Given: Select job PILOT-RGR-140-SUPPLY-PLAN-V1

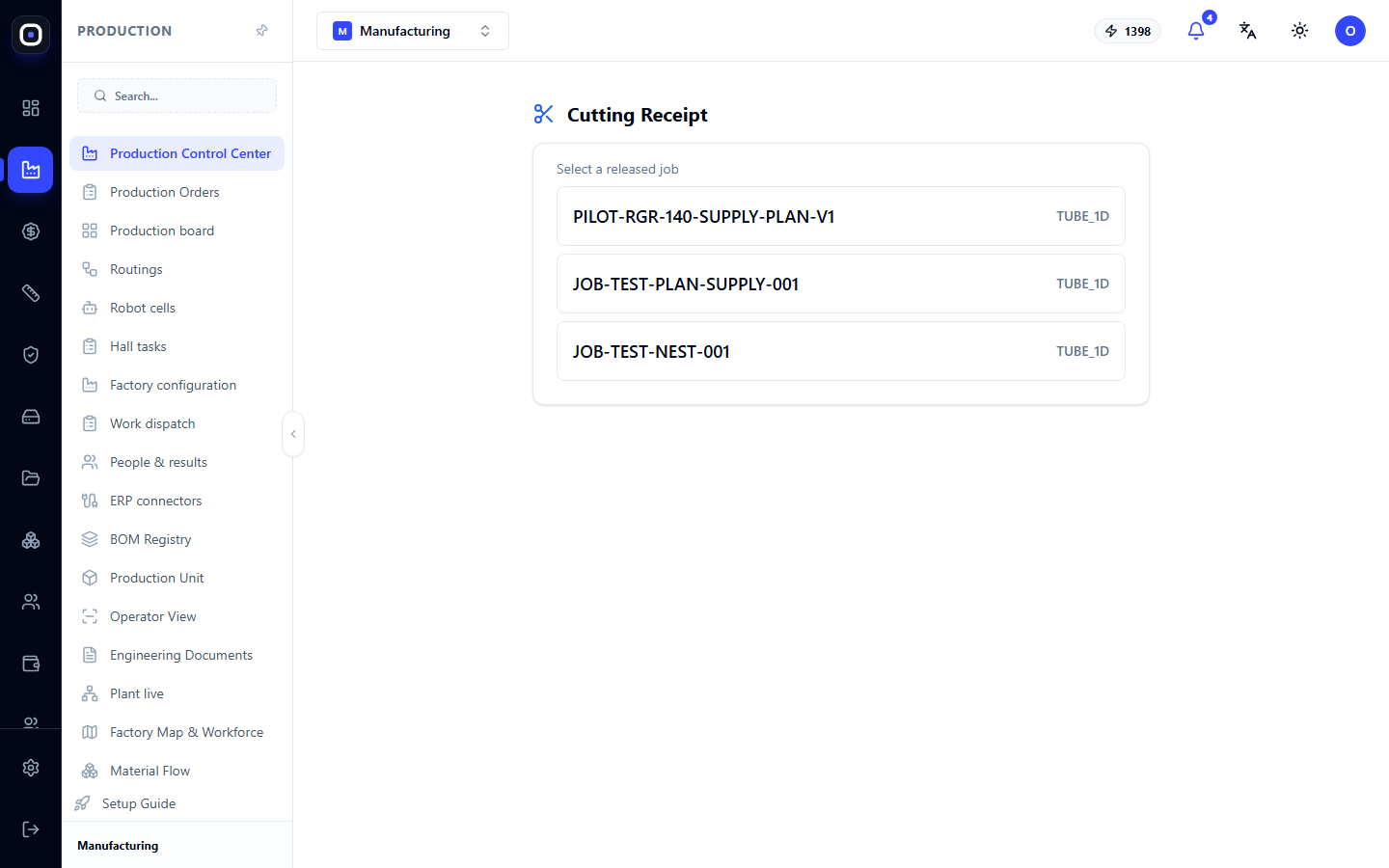Looking at the screenshot, I should pos(841,216).
